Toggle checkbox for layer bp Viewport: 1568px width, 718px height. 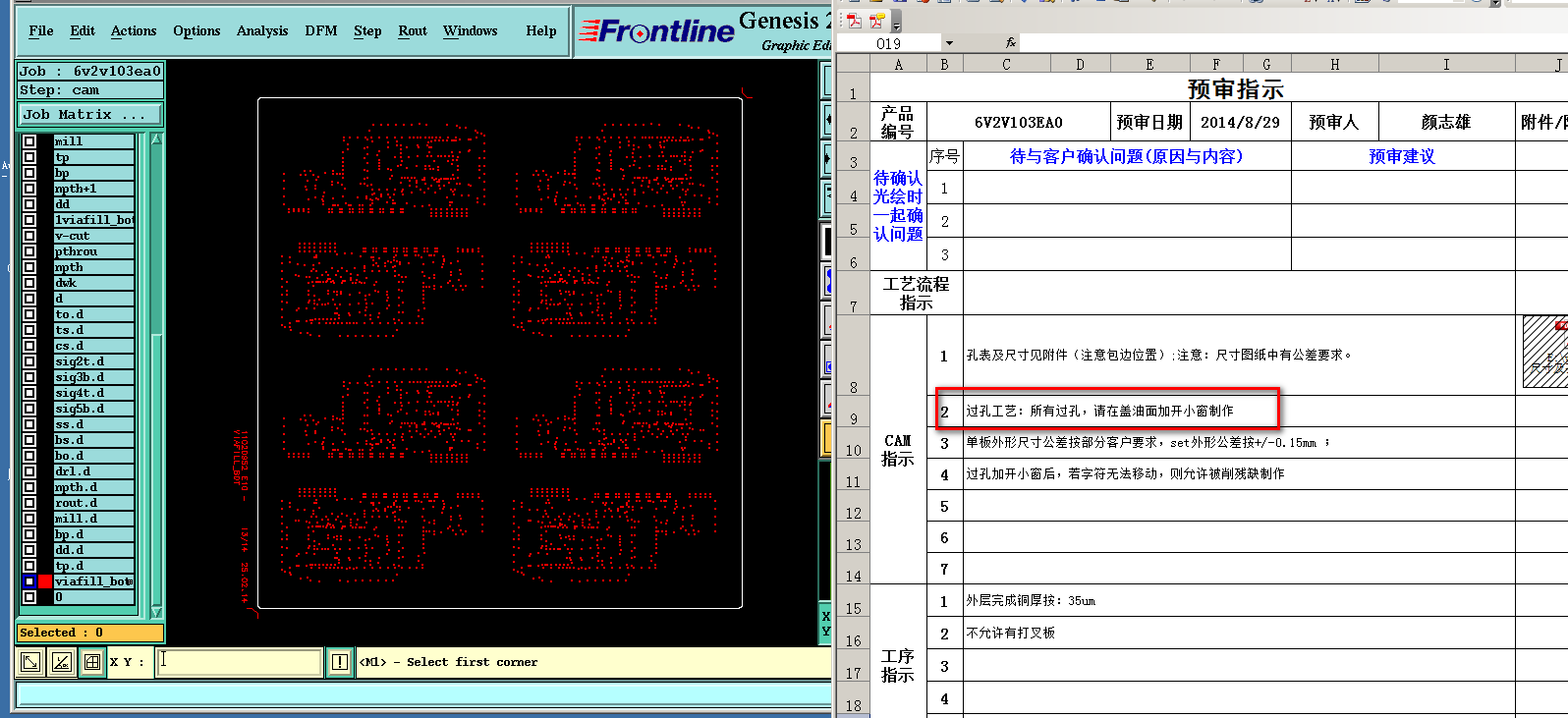click(x=29, y=173)
